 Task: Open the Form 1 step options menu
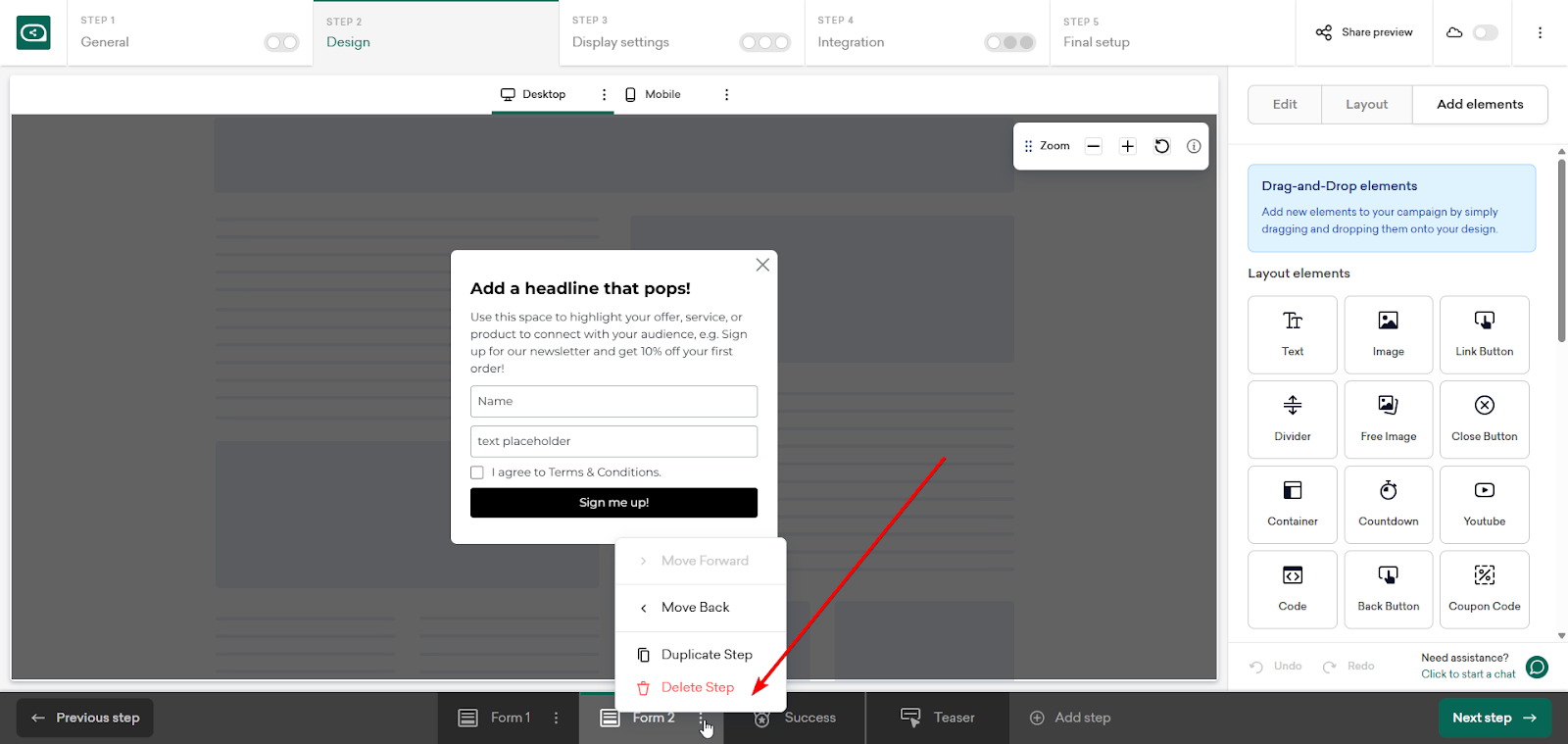(x=557, y=718)
